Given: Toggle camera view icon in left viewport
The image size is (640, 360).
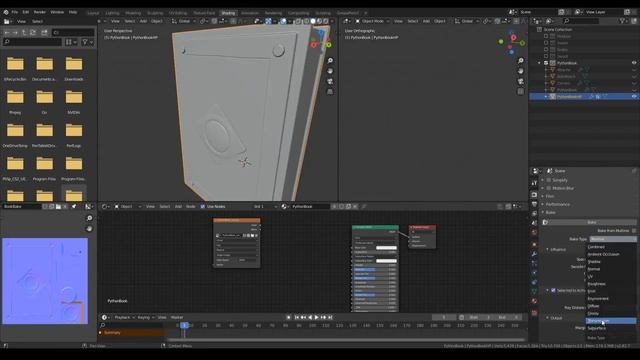Looking at the screenshot, I should click(x=330, y=82).
